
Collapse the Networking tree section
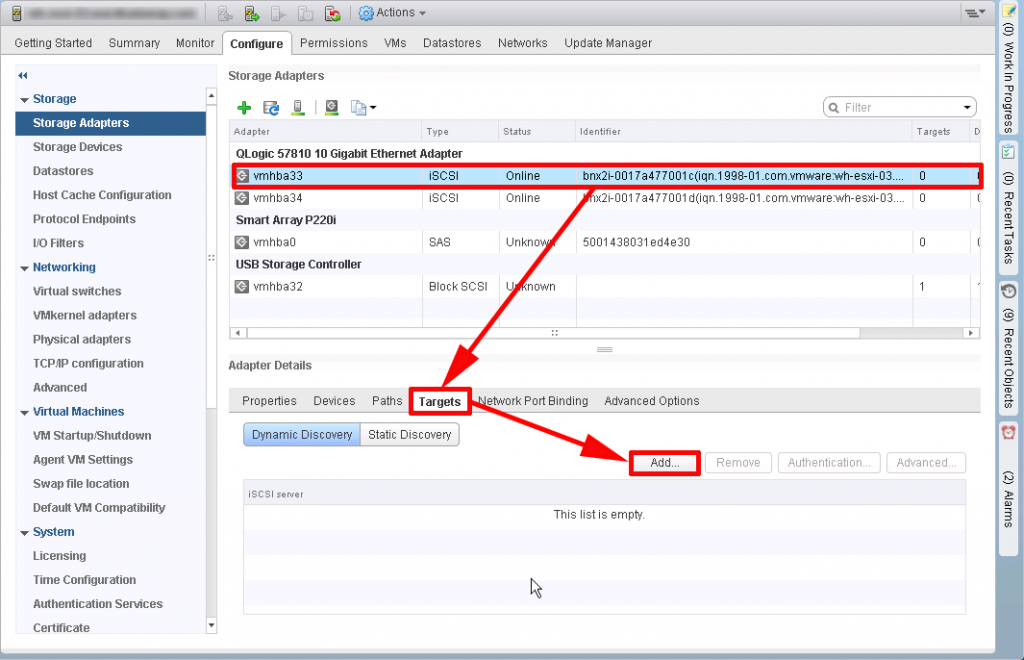(x=23, y=267)
